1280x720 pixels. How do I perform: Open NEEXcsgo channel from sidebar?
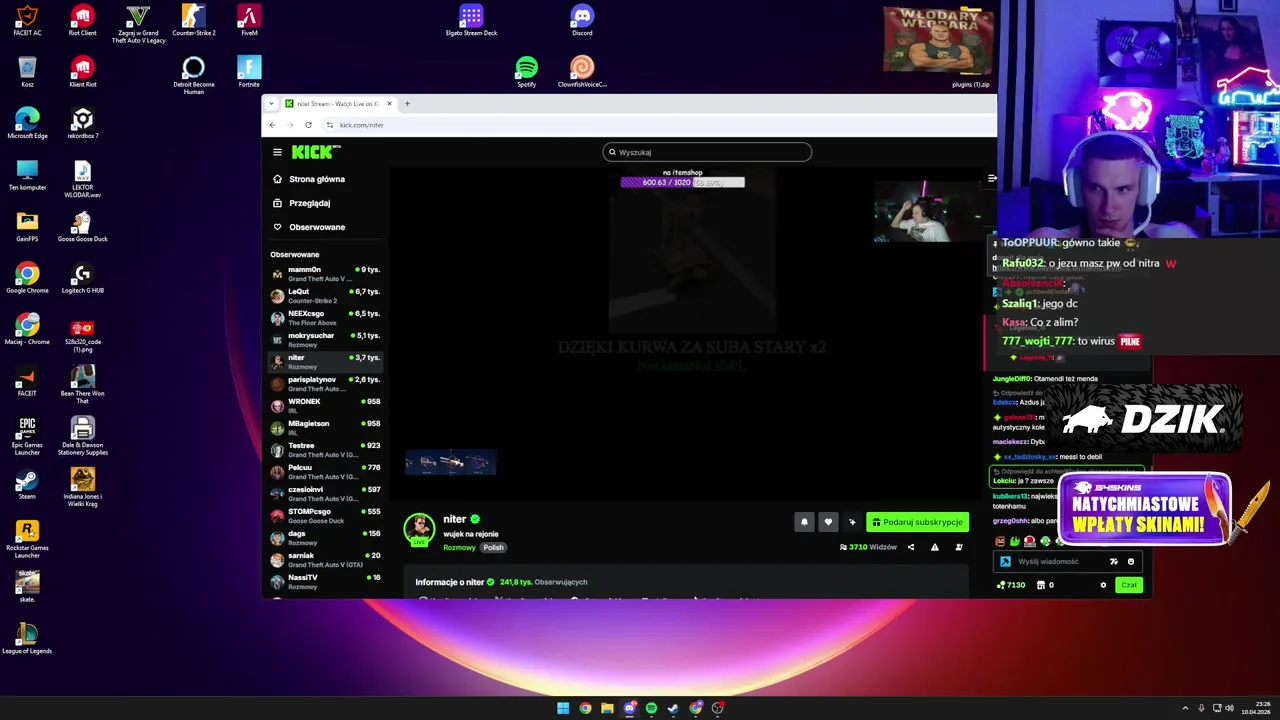point(326,318)
